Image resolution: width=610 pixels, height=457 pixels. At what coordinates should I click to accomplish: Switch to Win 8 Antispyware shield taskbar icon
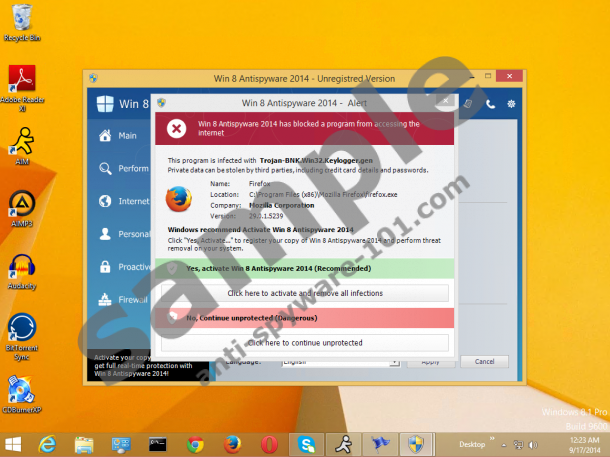point(416,444)
